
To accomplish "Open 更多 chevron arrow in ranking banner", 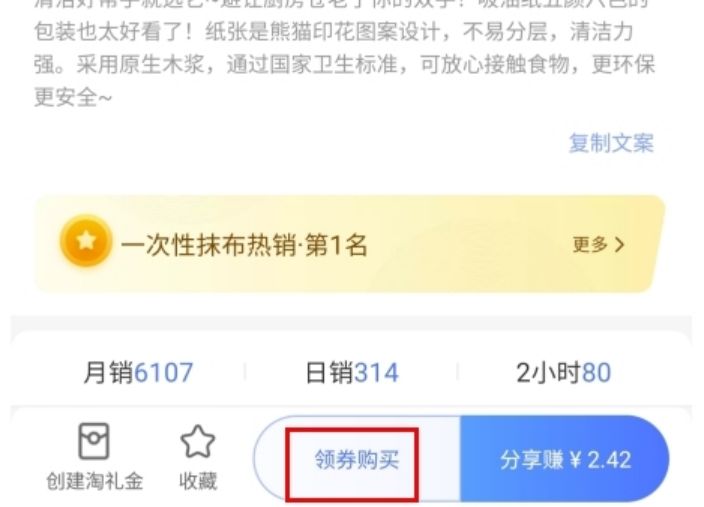I will point(620,245).
